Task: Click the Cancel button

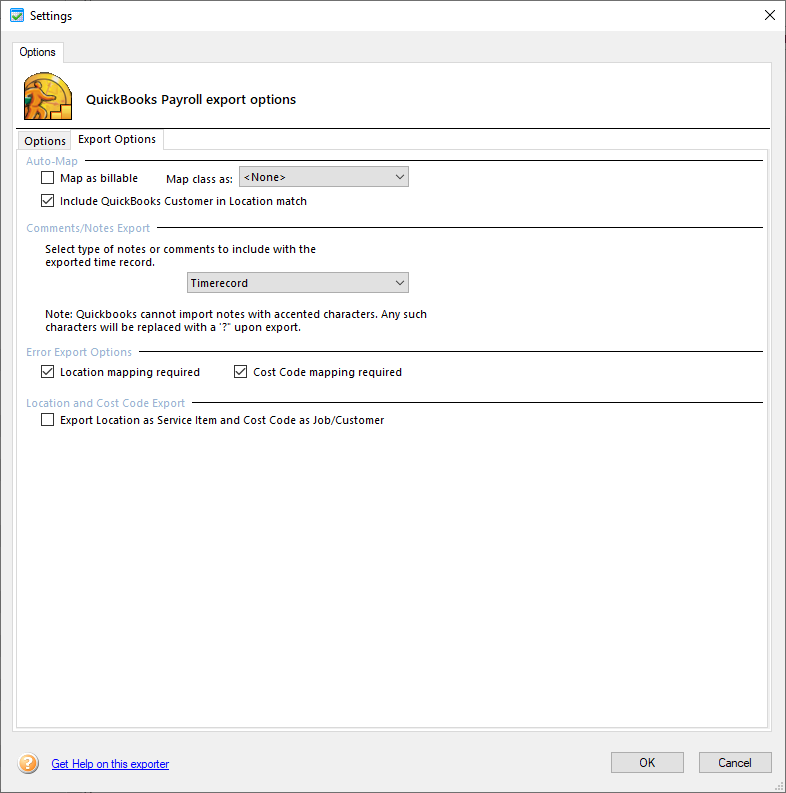Action: coord(735,763)
